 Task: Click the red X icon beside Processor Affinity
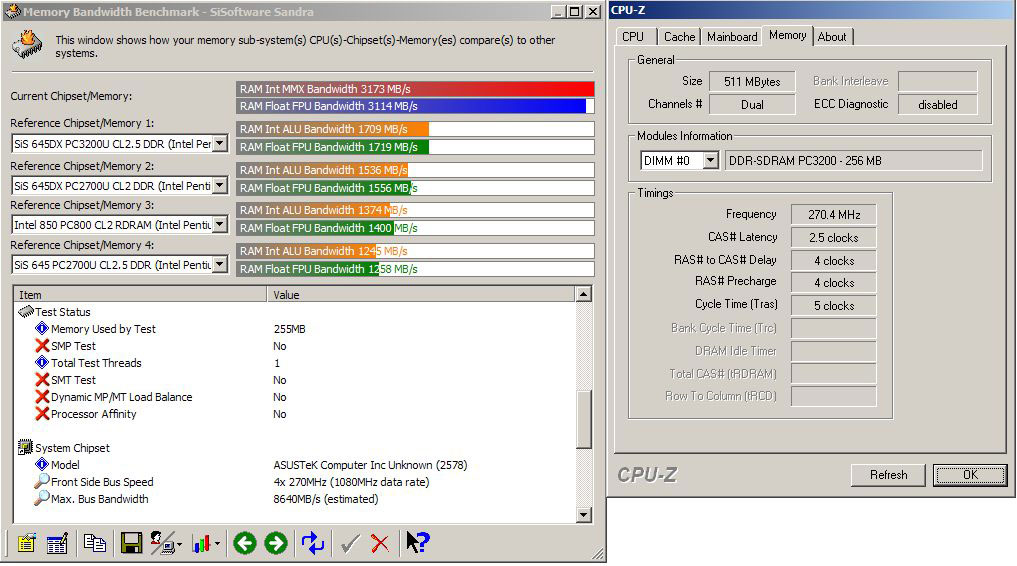pyautogui.click(x=42, y=413)
